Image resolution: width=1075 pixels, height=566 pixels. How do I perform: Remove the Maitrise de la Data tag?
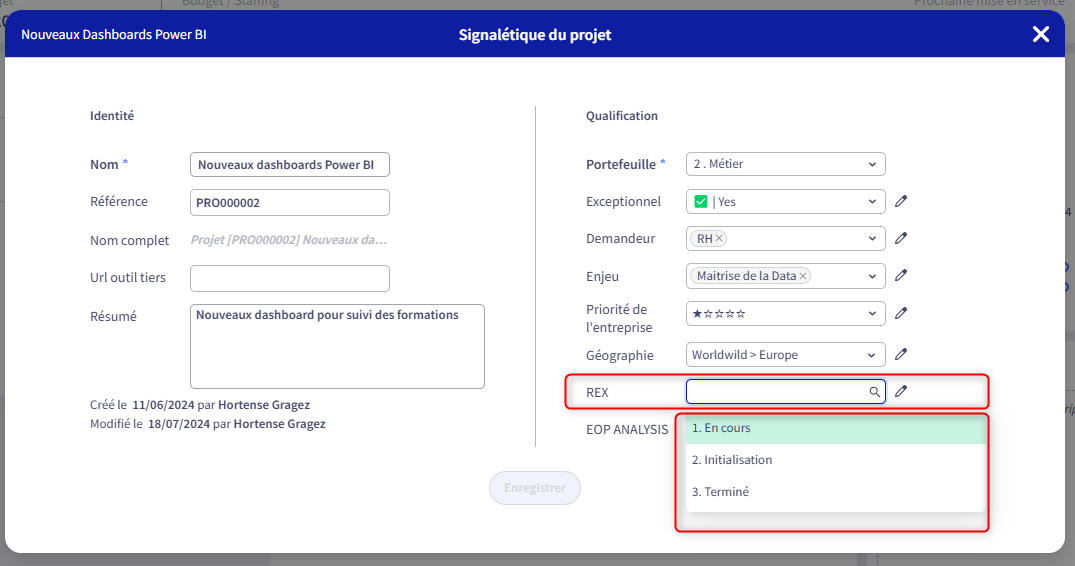pyautogui.click(x=803, y=276)
